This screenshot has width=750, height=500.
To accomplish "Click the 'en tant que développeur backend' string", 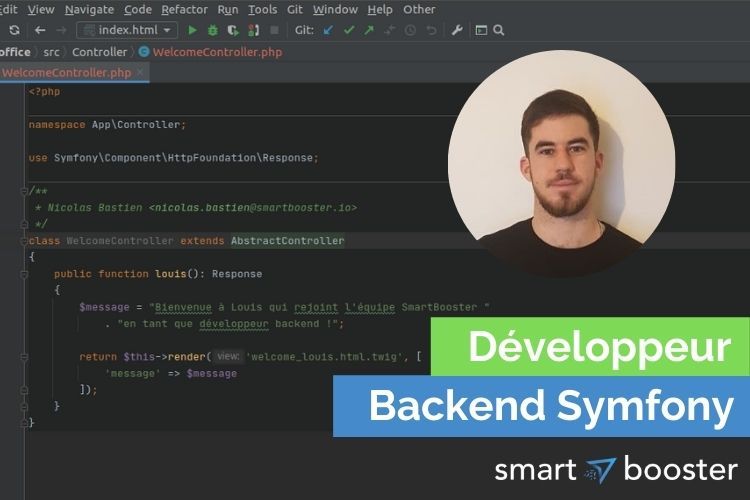I will (x=229, y=324).
